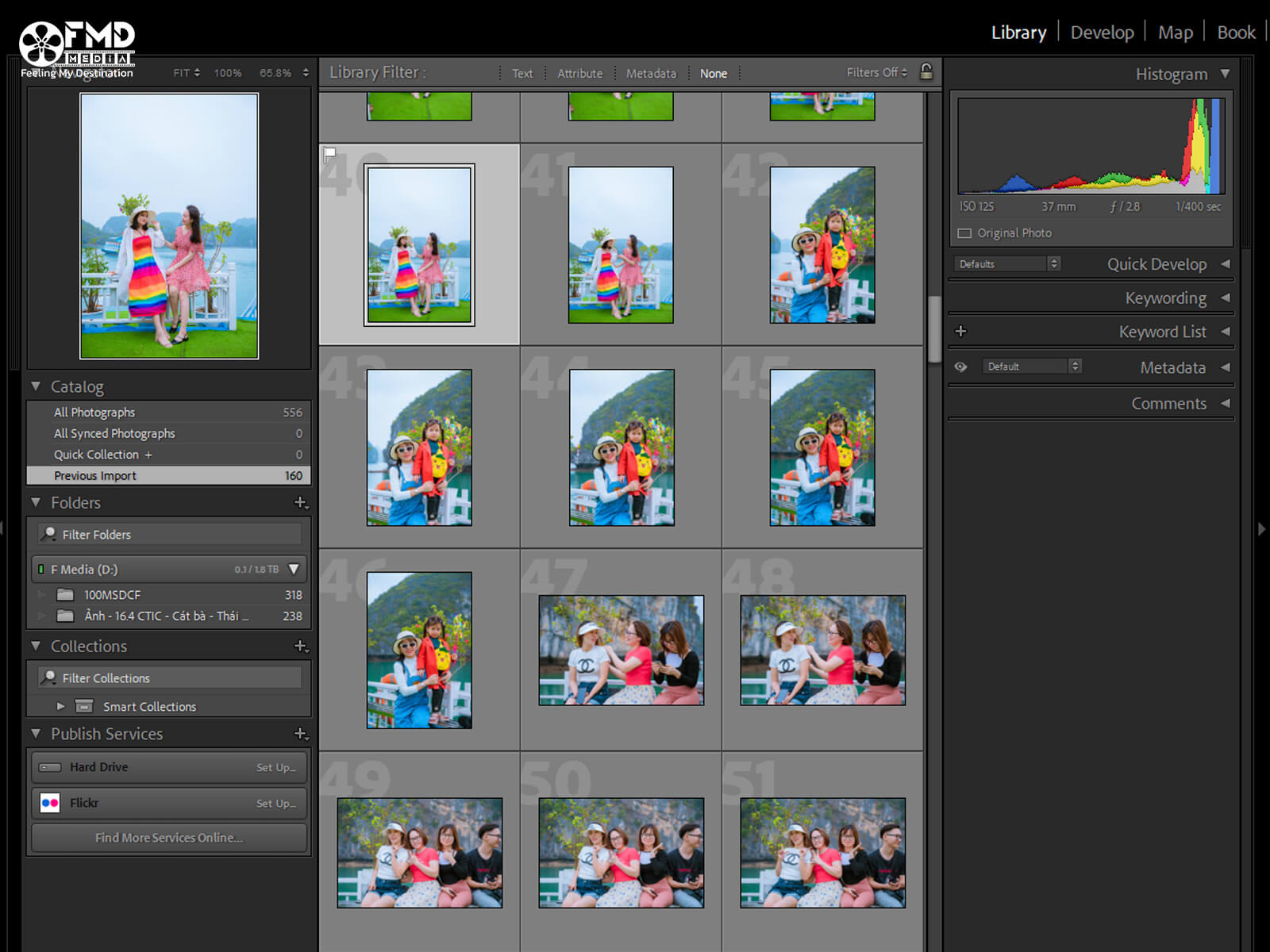Set Navigator zoom to FIT
This screenshot has width=1270, height=952.
(182, 73)
